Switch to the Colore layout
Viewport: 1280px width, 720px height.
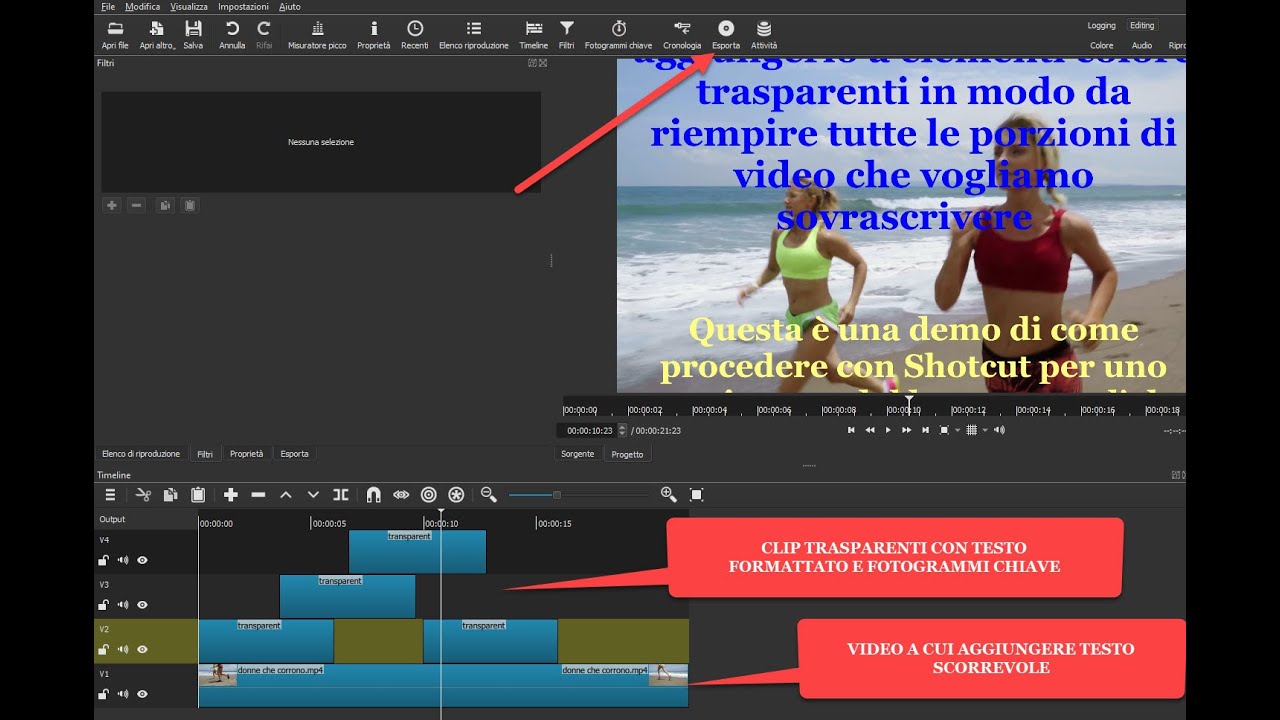[1101, 46]
